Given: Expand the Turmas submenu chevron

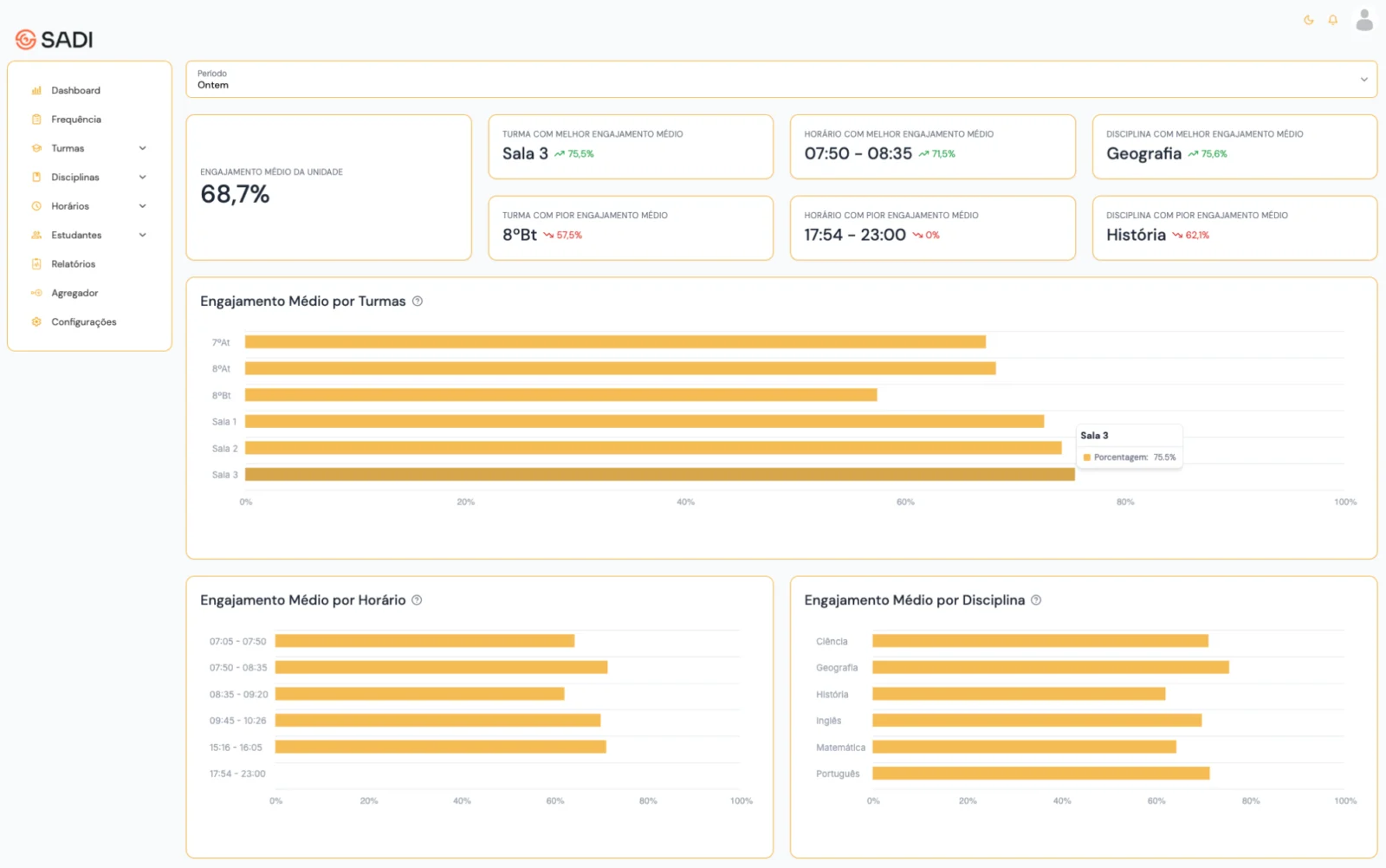Looking at the screenshot, I should click(143, 148).
